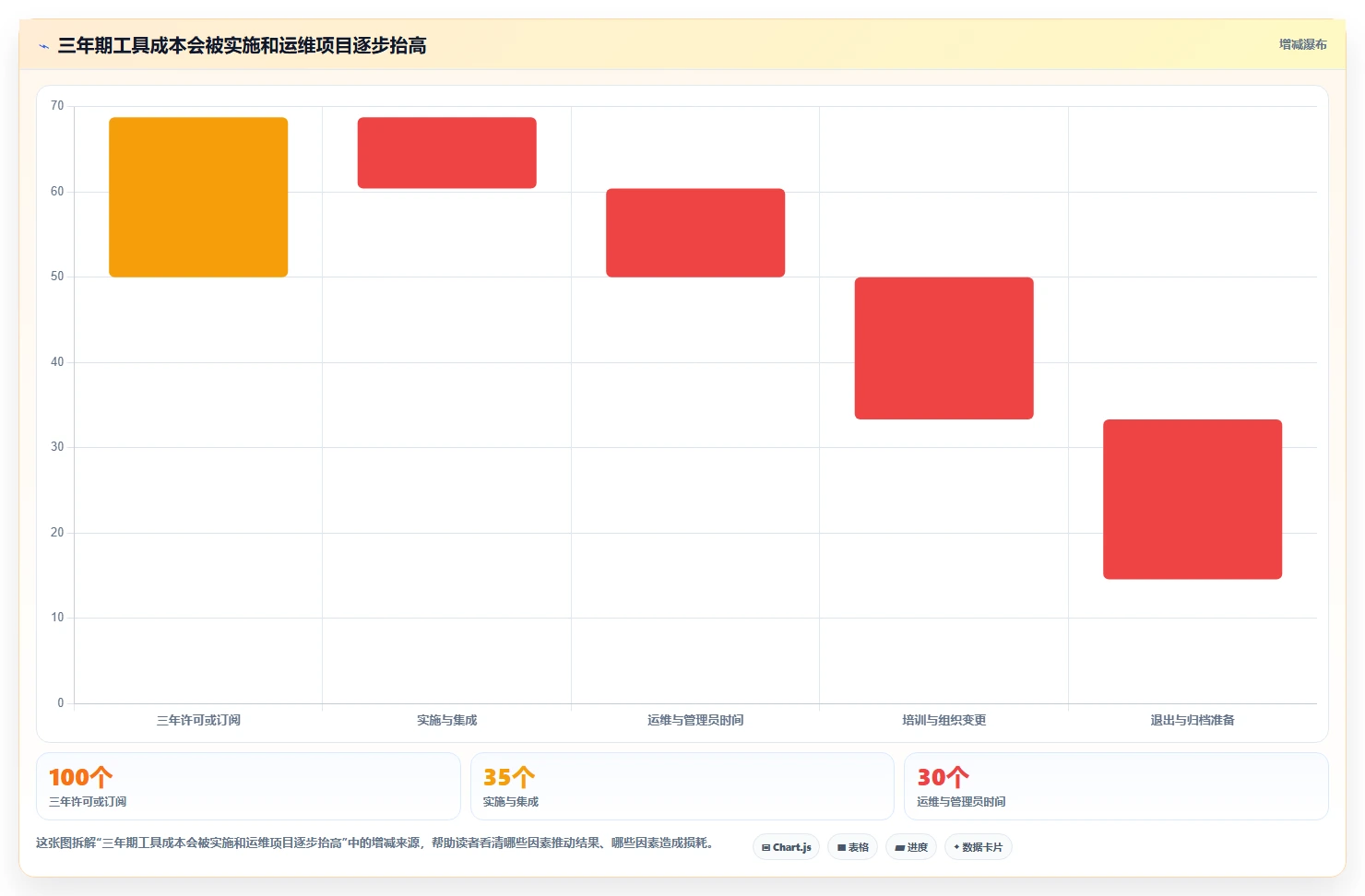
Task: Click the x-axis label 退出与归档准备
Action: (x=1193, y=720)
